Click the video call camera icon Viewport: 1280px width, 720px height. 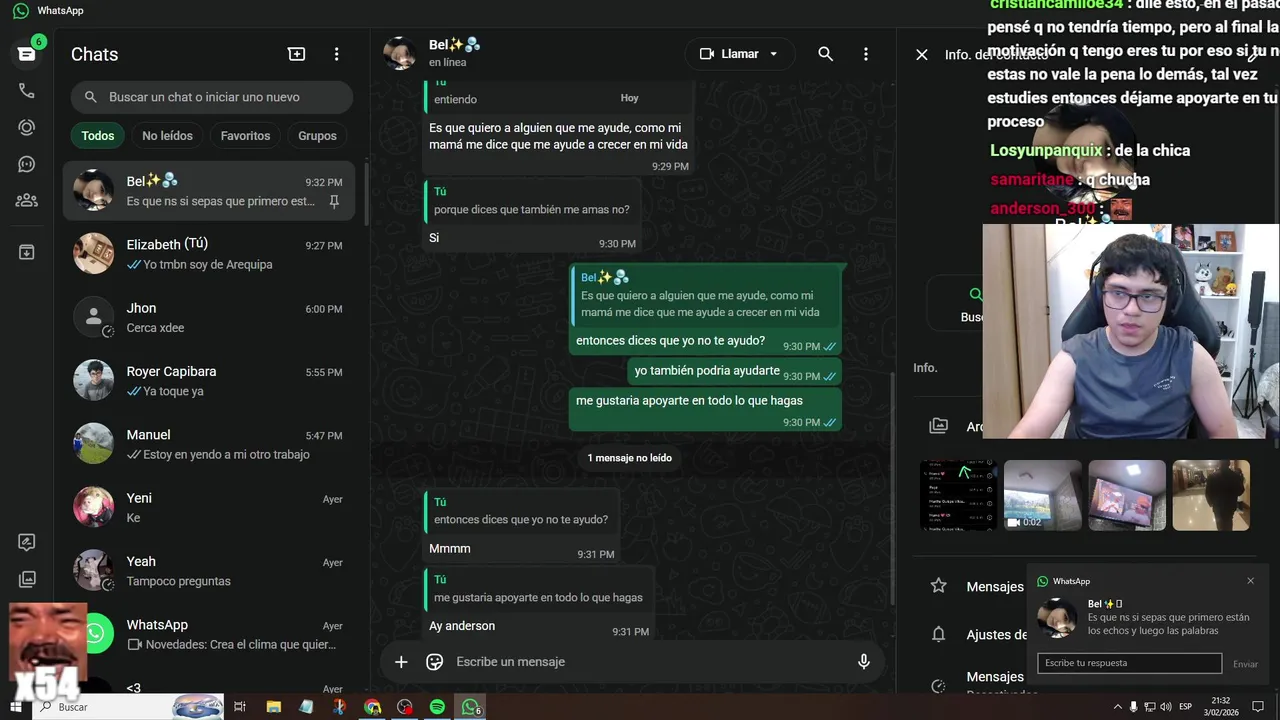(x=707, y=54)
